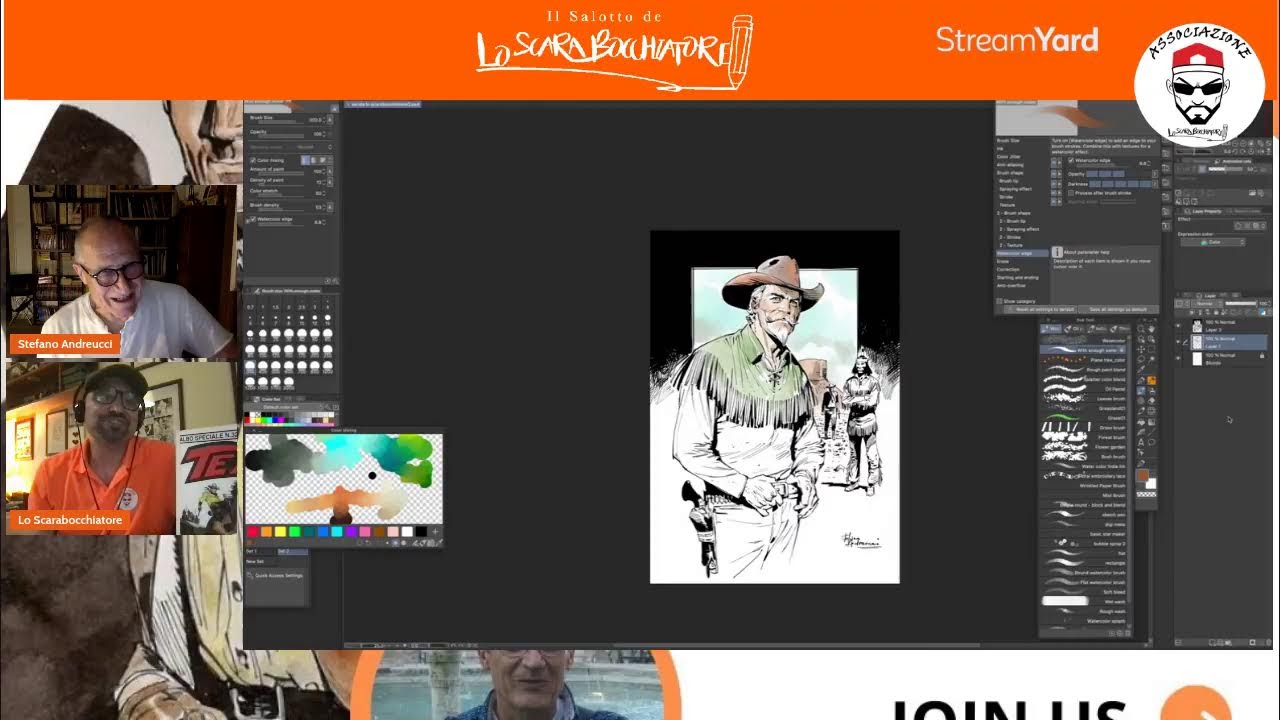Select the rectangle Selection marquee tool

coord(1151,350)
